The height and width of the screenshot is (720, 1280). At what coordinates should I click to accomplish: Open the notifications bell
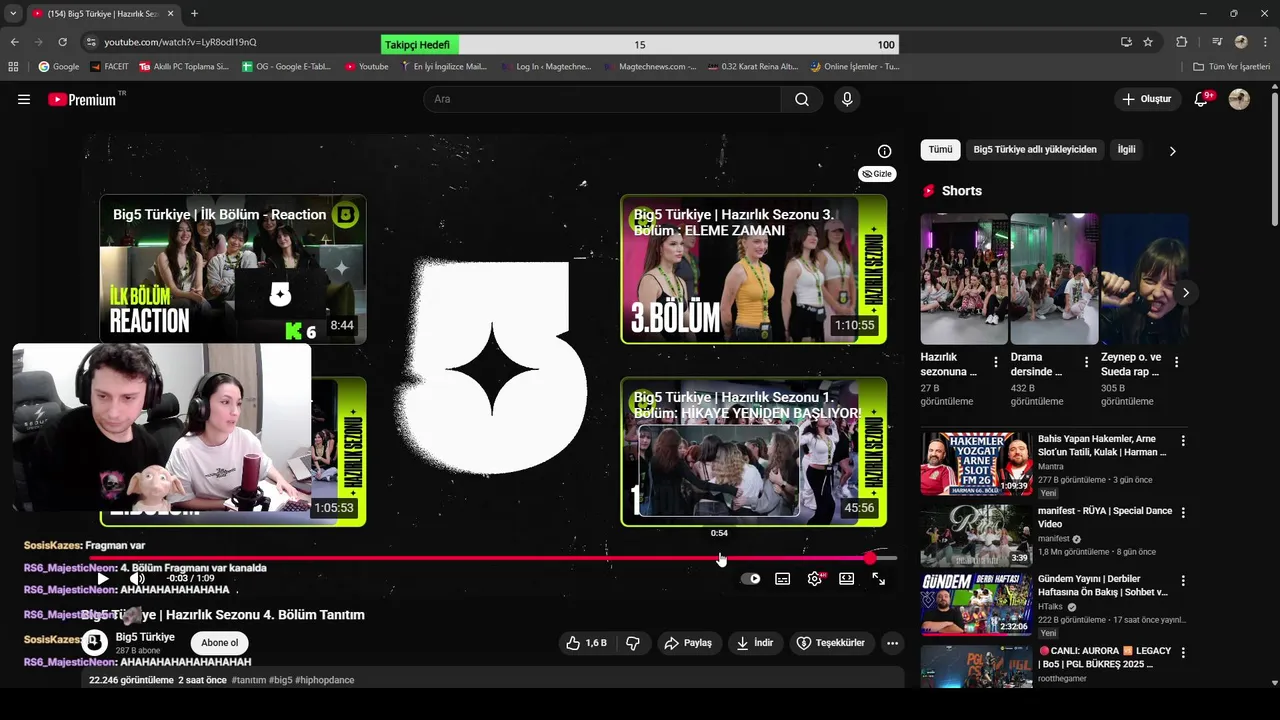tap(1202, 99)
